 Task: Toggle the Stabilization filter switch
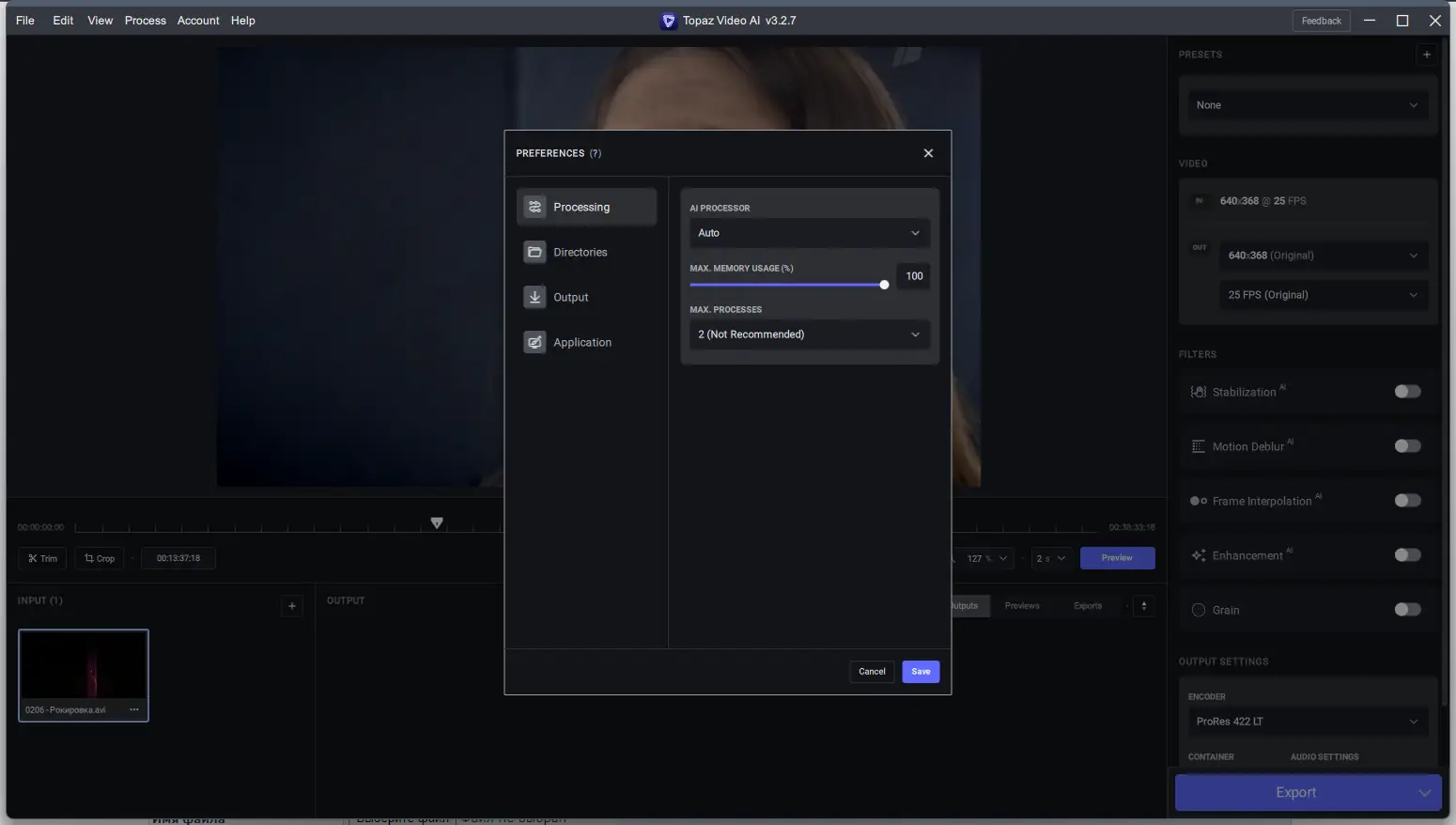(1407, 392)
